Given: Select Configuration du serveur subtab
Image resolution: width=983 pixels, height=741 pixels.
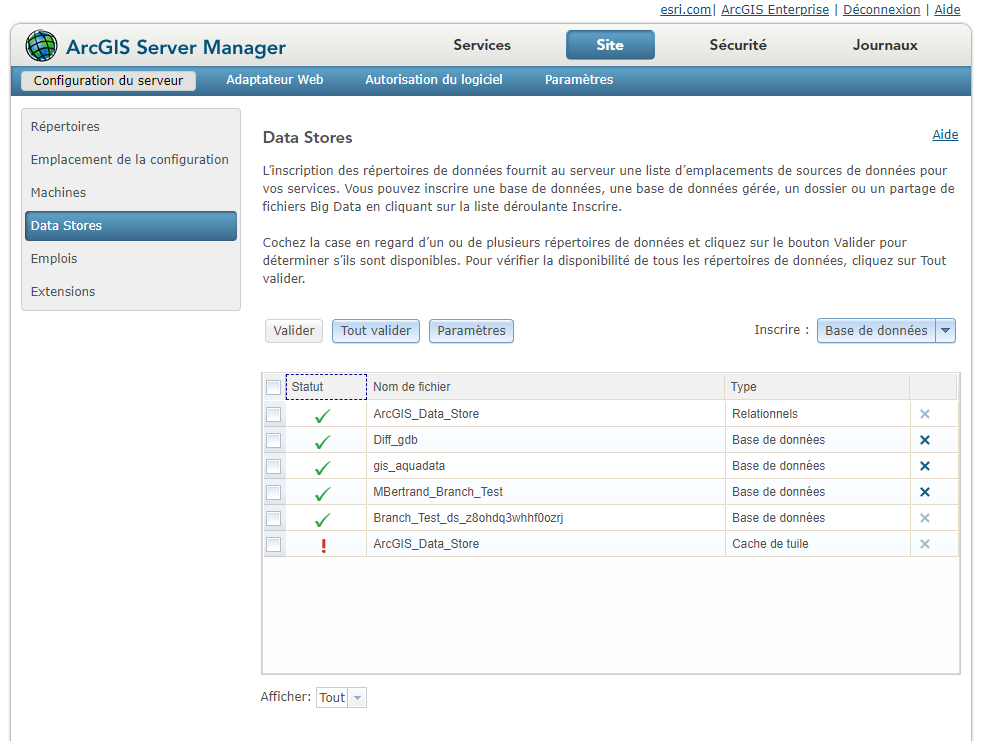Looking at the screenshot, I should [108, 80].
